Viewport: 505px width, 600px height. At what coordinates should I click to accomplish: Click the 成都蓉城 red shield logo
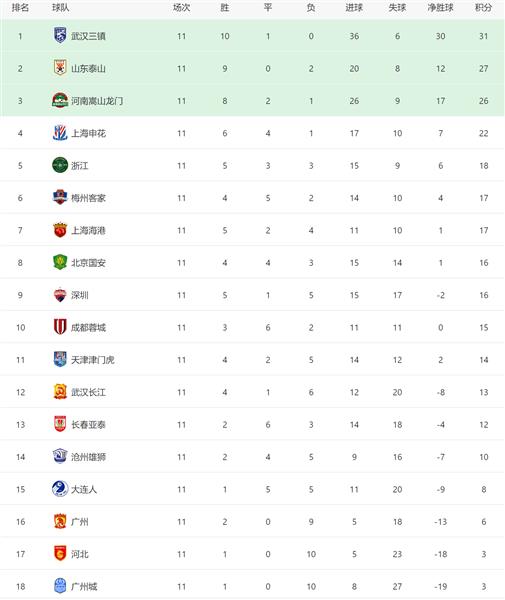[60, 327]
